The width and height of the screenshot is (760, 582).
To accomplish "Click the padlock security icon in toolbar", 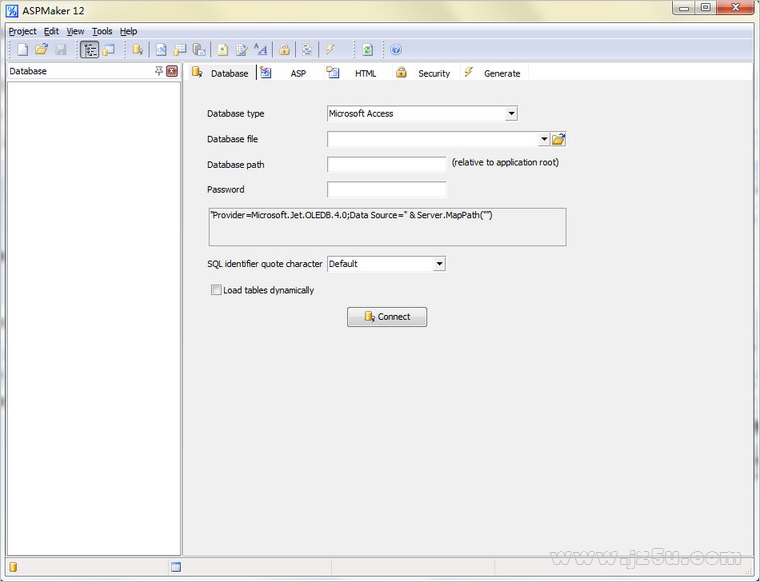I will pyautogui.click(x=285, y=49).
